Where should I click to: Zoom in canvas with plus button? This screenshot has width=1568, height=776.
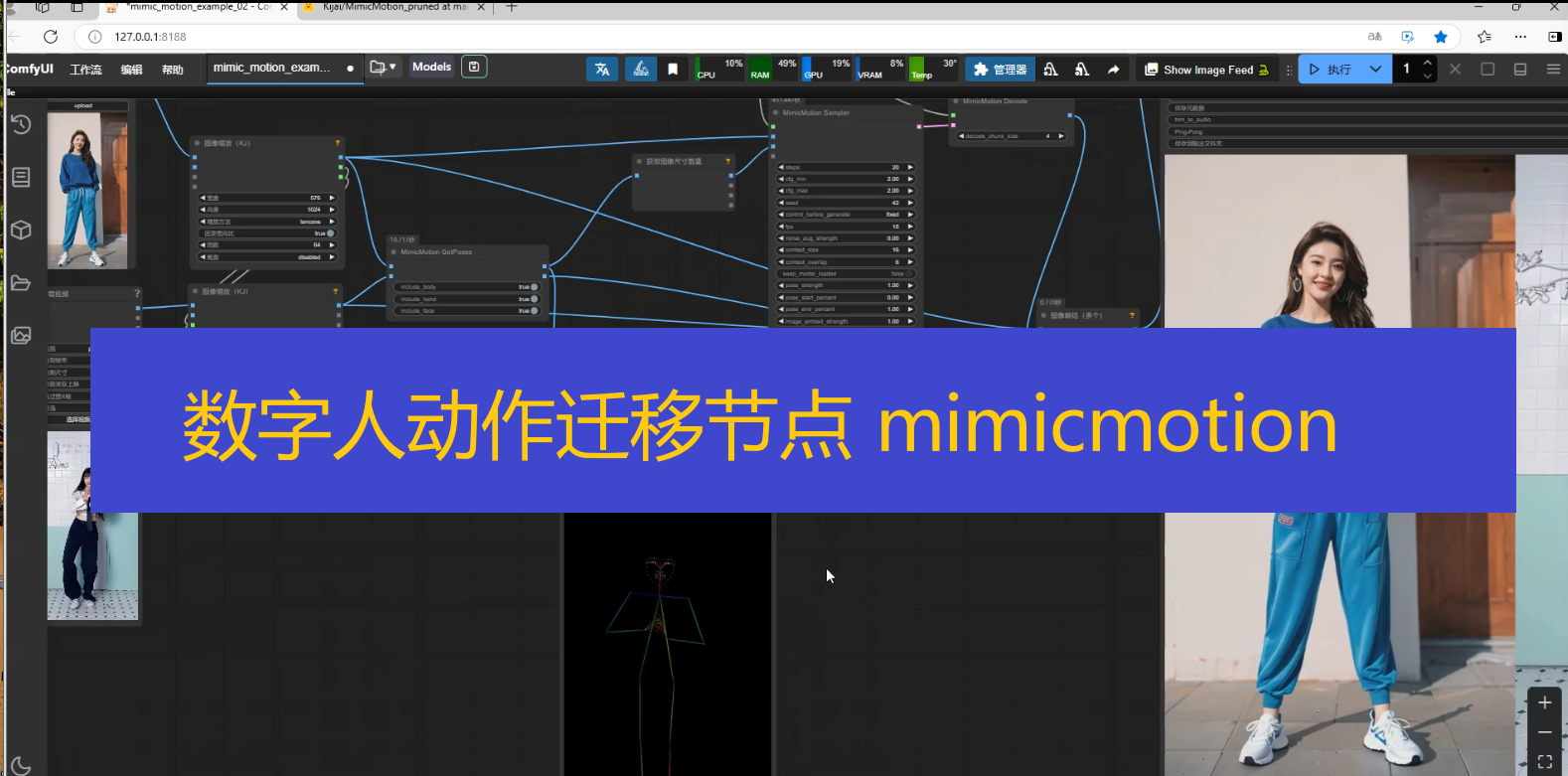click(1545, 702)
